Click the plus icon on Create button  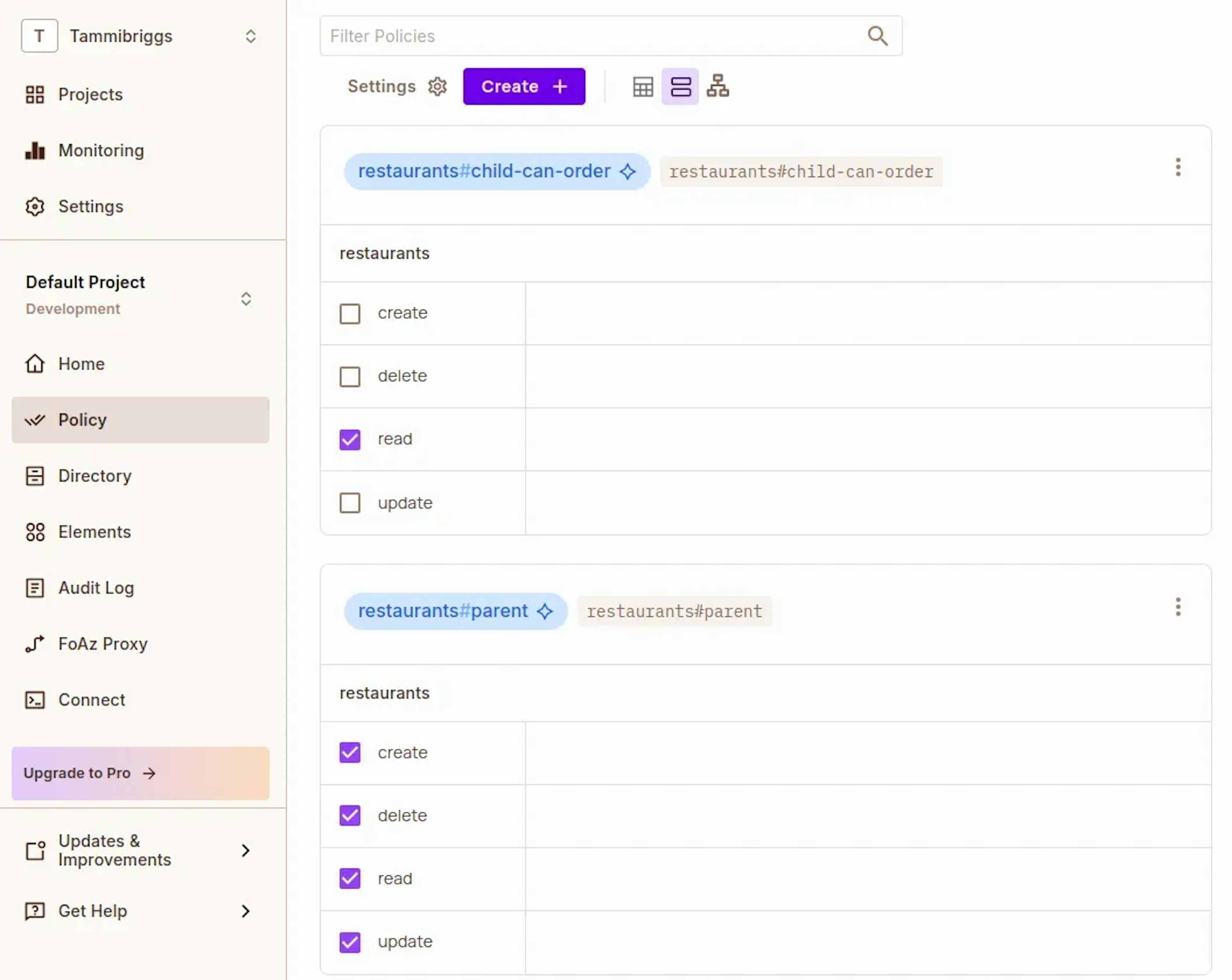click(560, 86)
